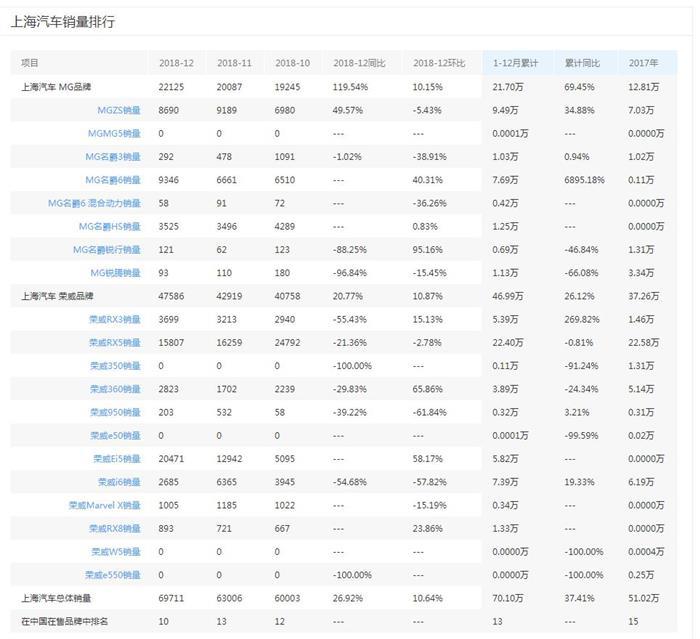Click the 69711 total sales cell
The image size is (700, 639).
pyautogui.click(x=171, y=598)
